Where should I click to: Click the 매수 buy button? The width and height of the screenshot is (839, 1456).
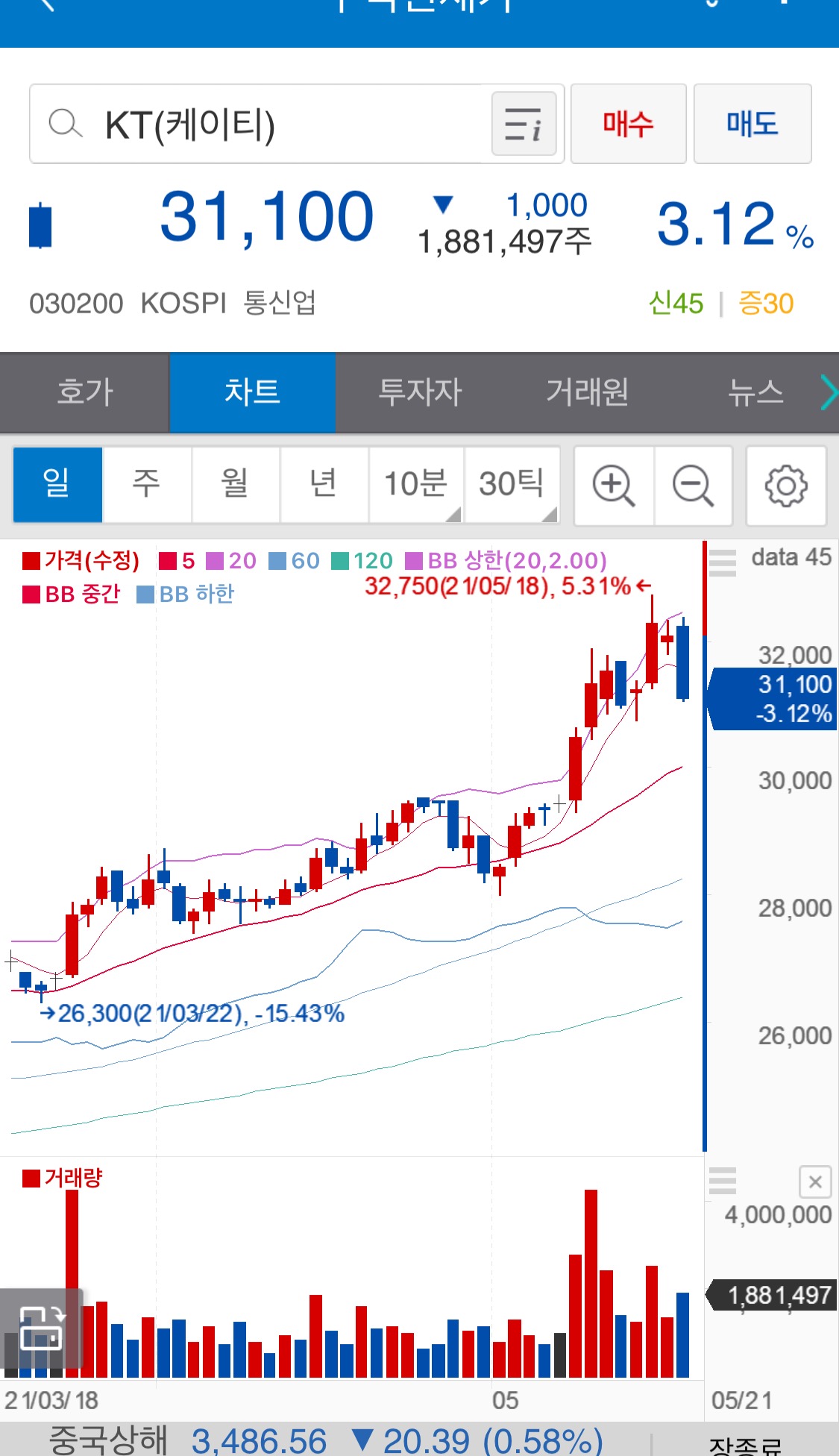pyautogui.click(x=628, y=123)
